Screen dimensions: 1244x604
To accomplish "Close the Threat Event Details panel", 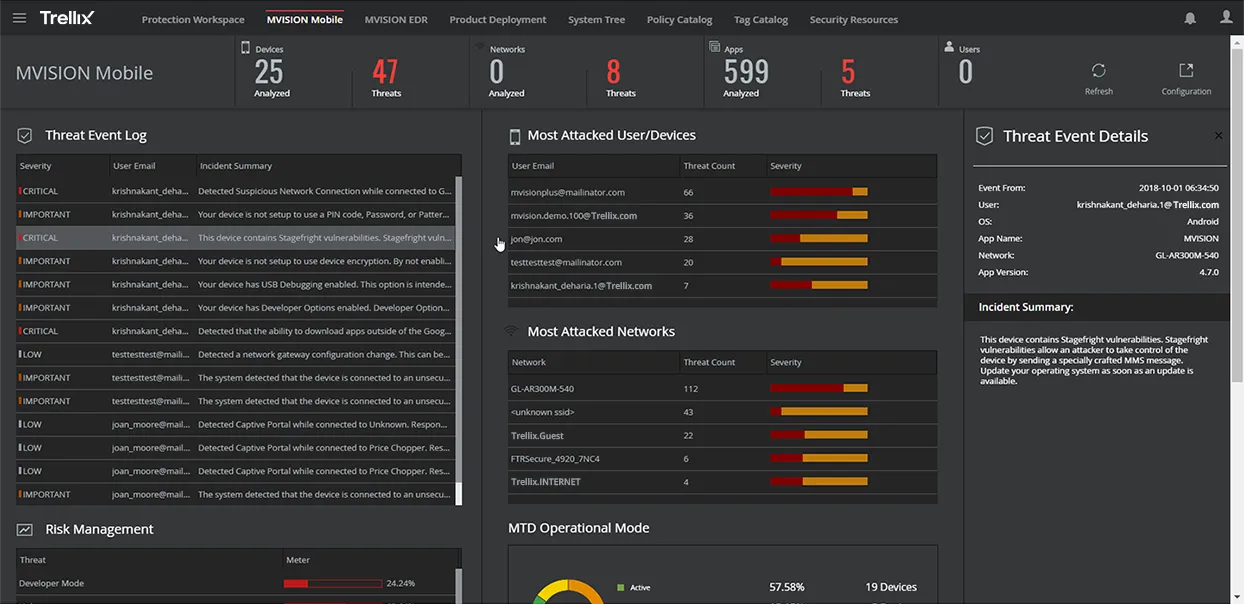I will click(1218, 136).
